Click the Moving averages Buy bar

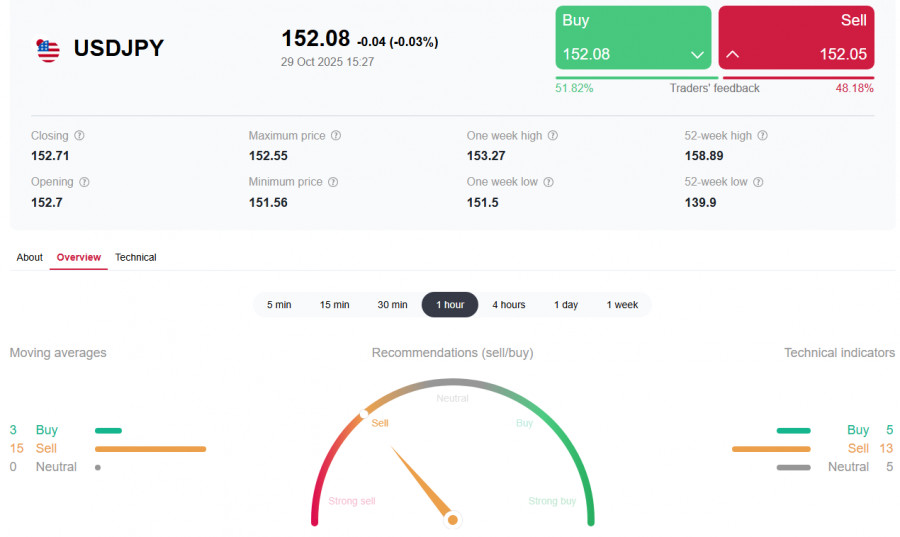[x=108, y=430]
